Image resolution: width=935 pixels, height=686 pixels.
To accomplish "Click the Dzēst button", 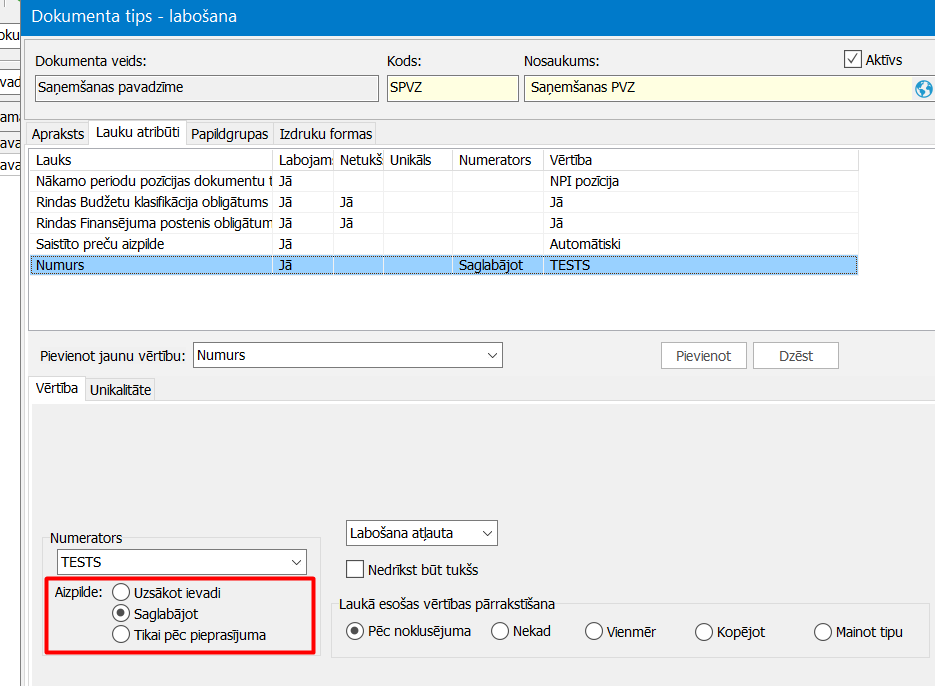I will 795,356.
